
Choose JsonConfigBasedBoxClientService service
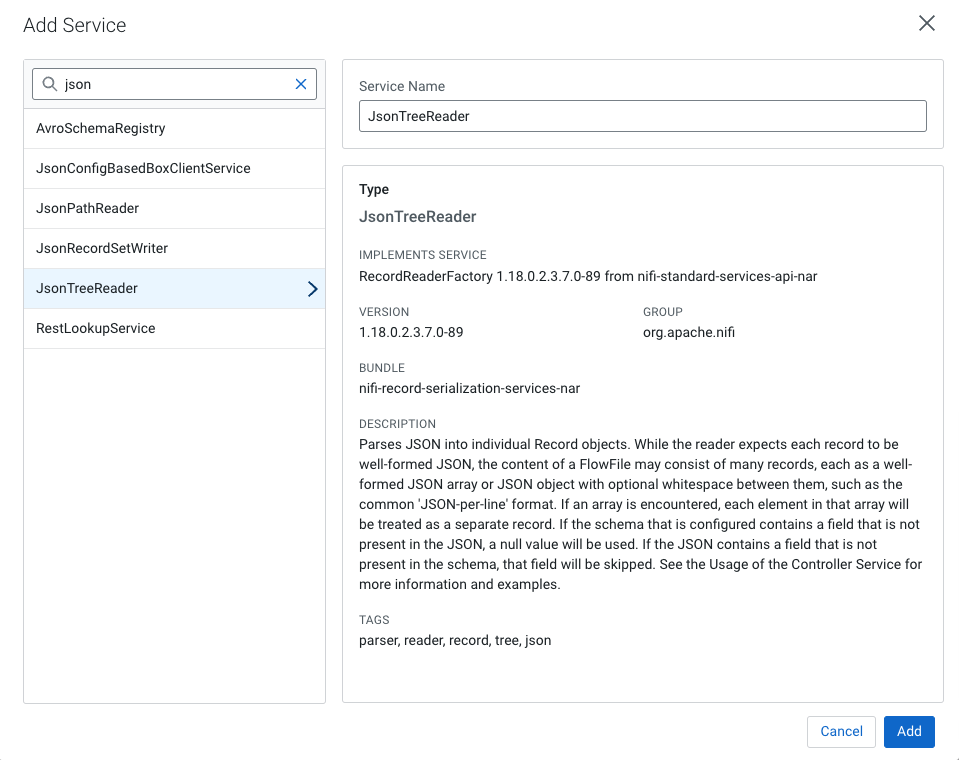click(x=143, y=169)
